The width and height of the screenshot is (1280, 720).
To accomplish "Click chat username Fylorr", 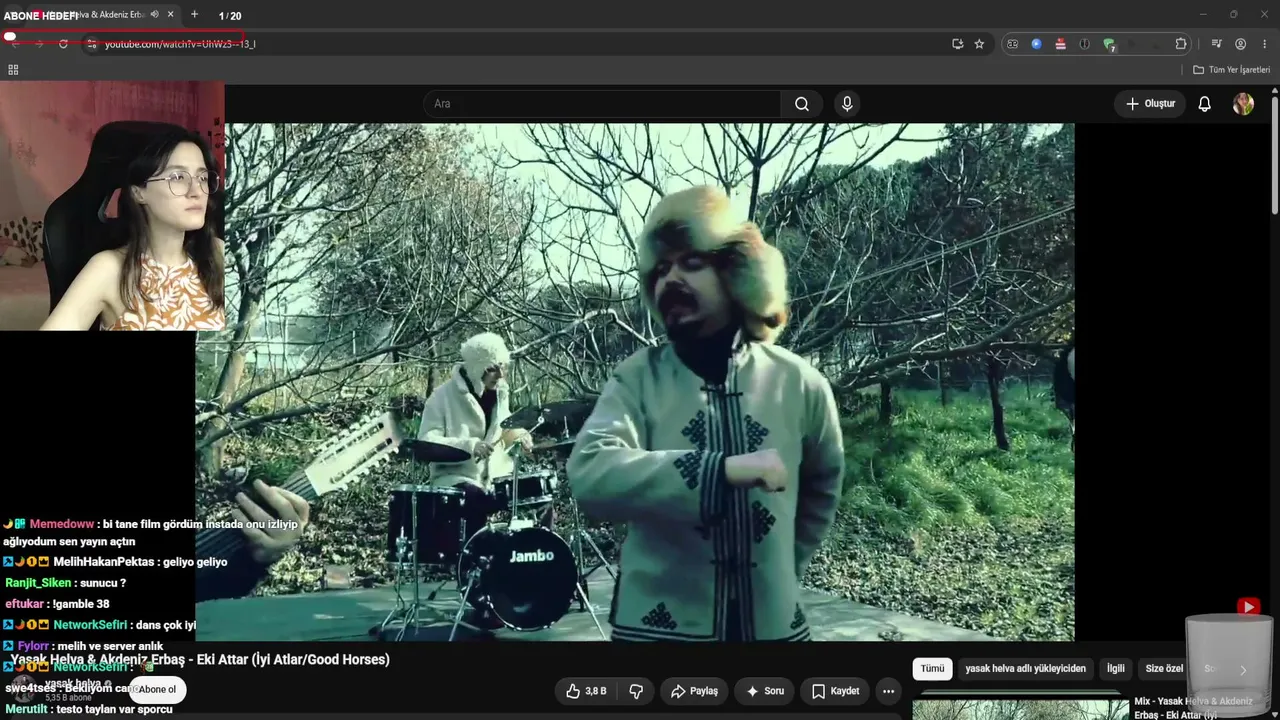I will click(33, 646).
